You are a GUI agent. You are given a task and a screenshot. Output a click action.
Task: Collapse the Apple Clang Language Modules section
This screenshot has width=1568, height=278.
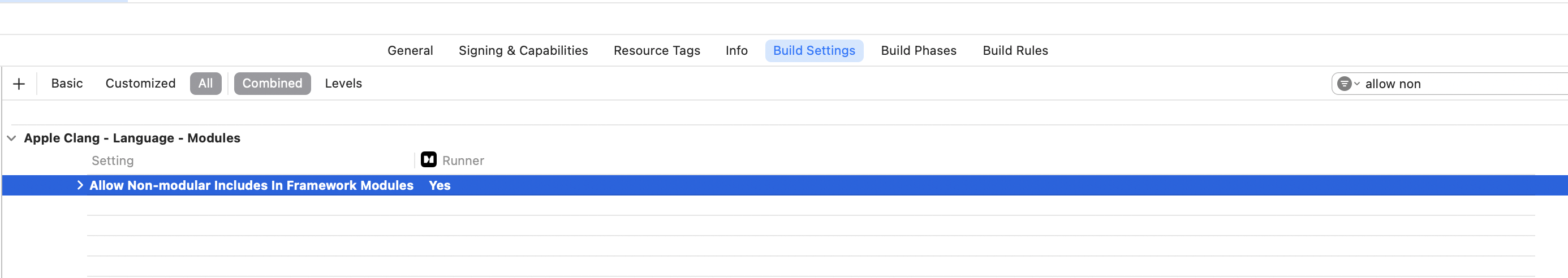11,138
